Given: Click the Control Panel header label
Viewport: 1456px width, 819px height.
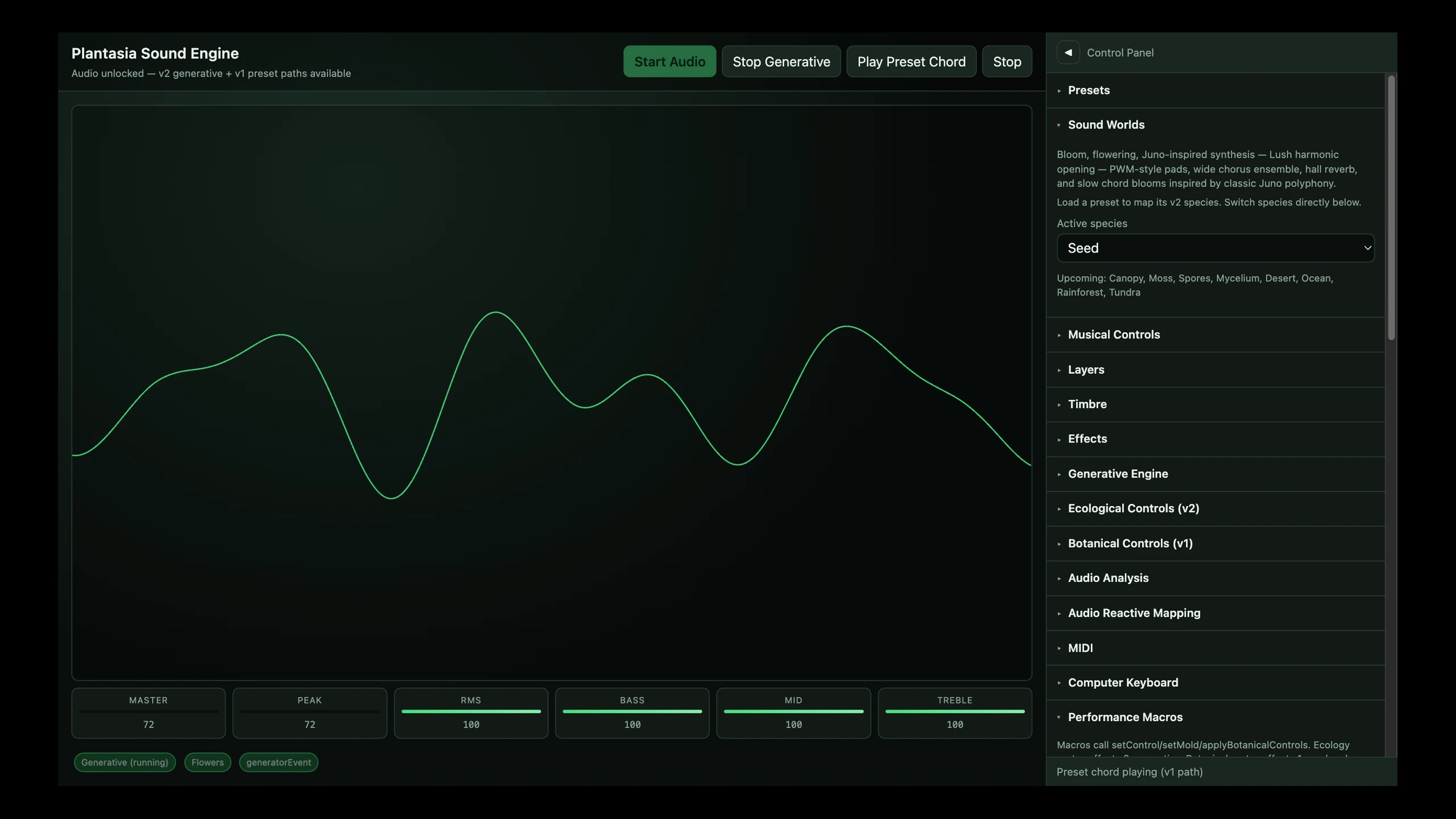Looking at the screenshot, I should click(x=1120, y=53).
